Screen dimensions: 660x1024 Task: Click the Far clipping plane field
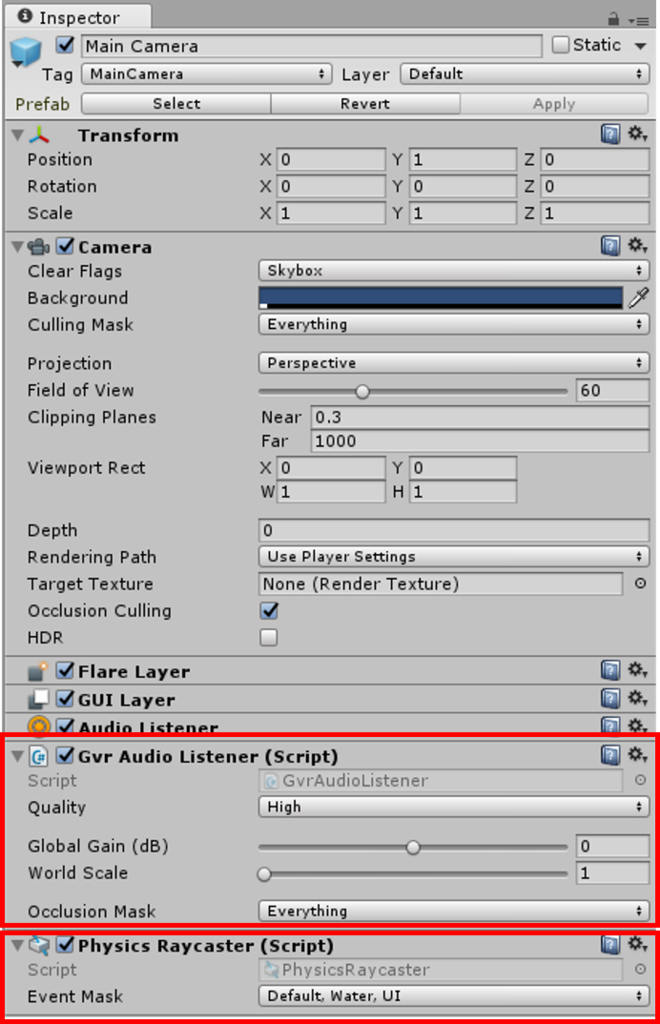coord(480,441)
